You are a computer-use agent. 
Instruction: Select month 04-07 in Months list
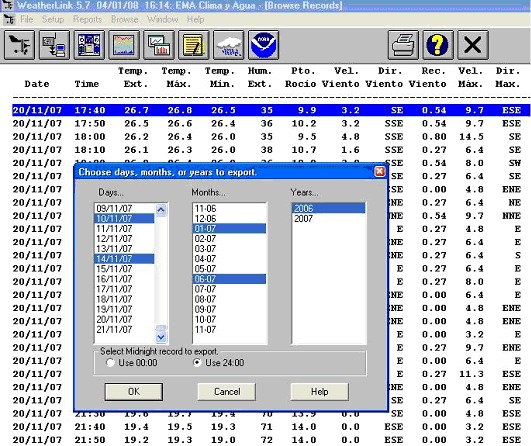click(230, 259)
